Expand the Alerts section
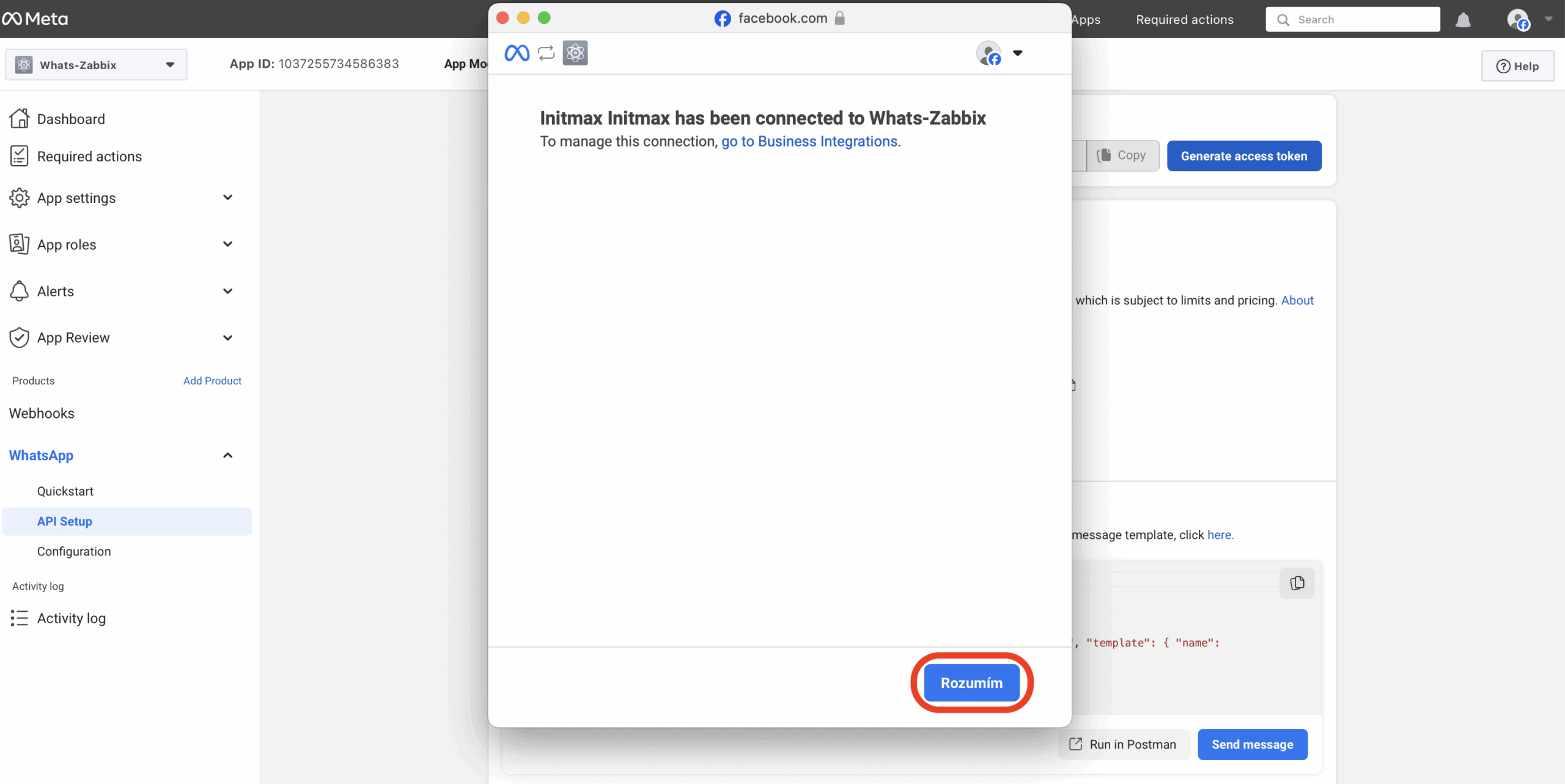1565x784 pixels. click(227, 291)
